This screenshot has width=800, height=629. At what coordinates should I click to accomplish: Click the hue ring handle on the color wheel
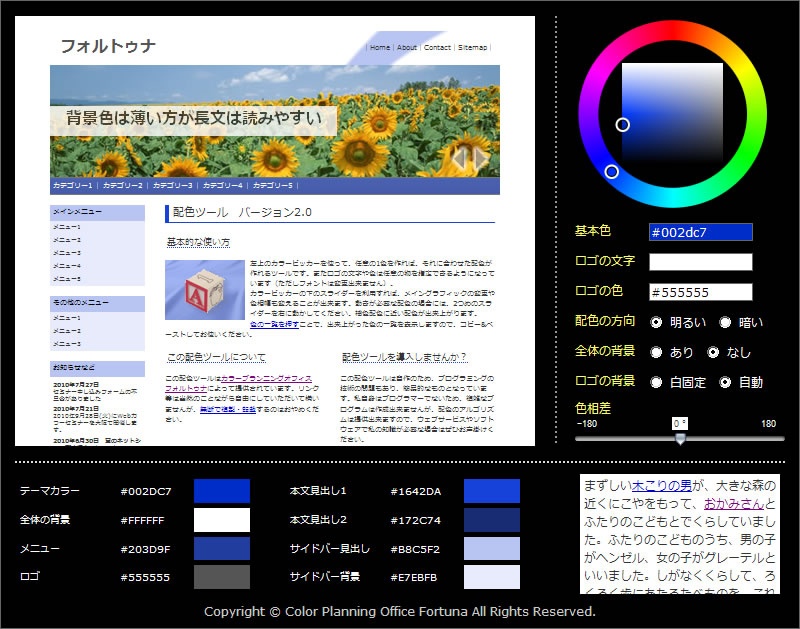pos(612,172)
